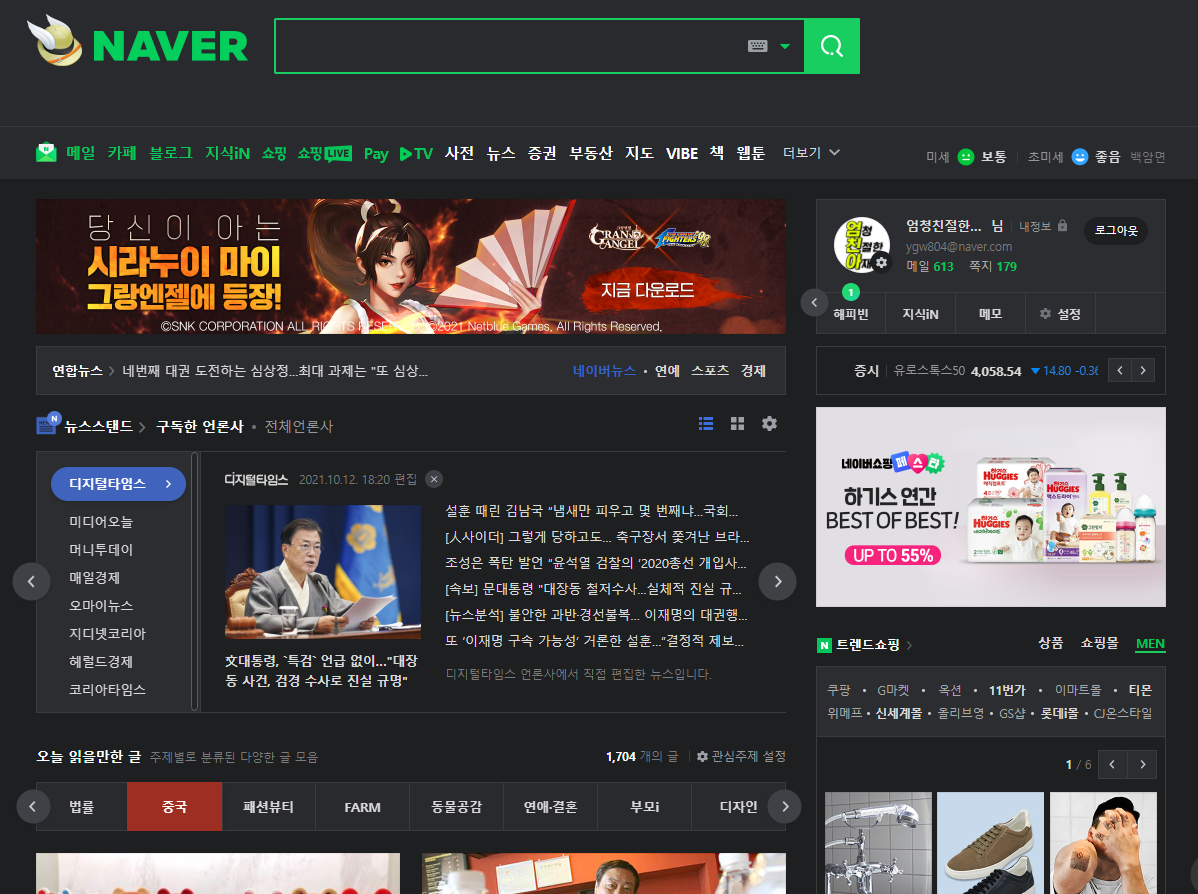
Task: Click the 로그아웃 button
Action: click(1116, 230)
